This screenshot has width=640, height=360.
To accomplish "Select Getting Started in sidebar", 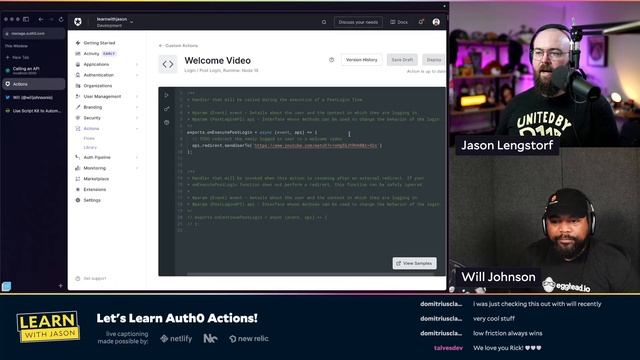I will tap(99, 43).
